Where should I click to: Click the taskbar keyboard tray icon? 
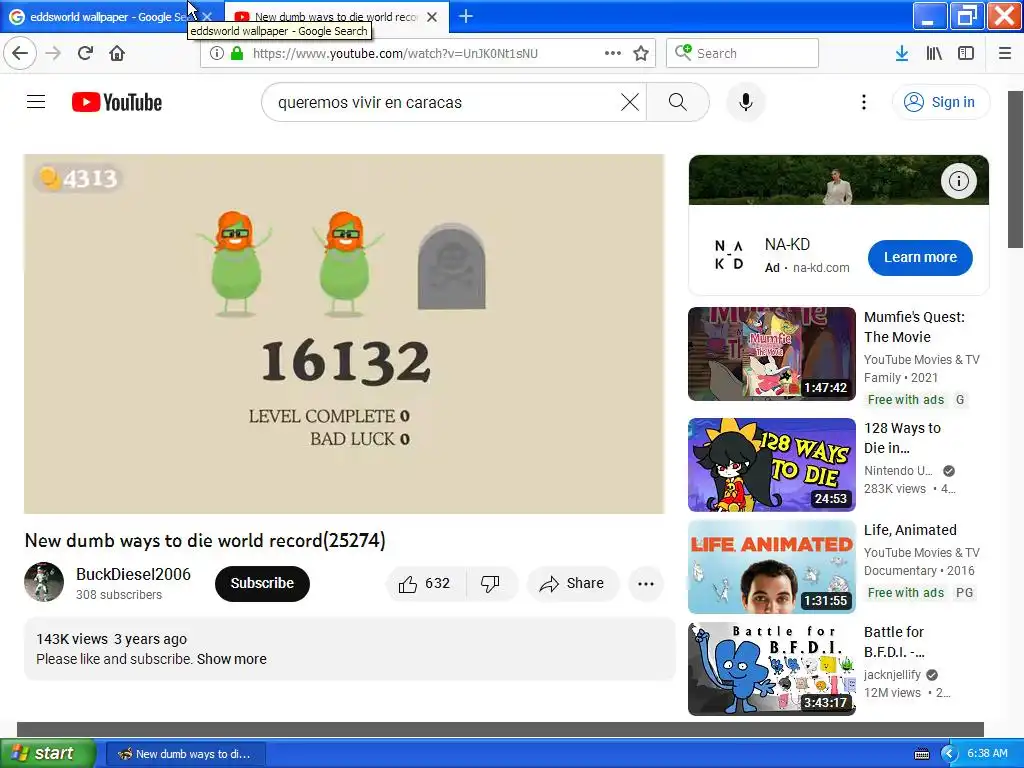point(921,754)
